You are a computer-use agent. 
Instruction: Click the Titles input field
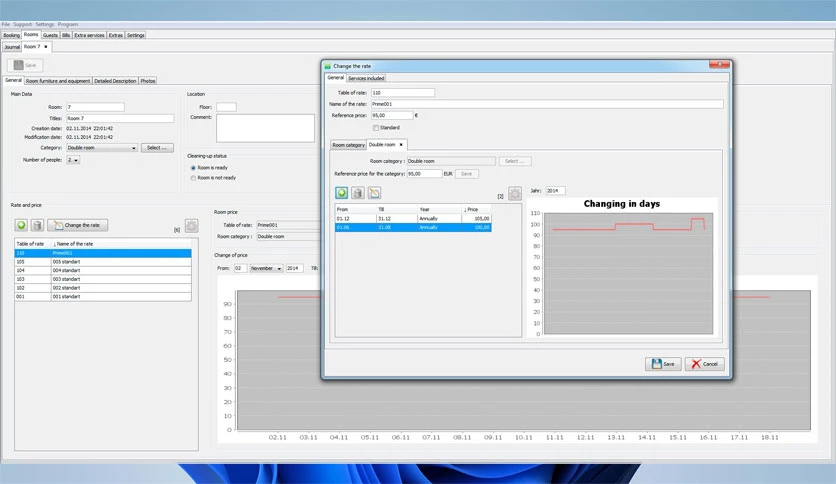[x=120, y=118]
